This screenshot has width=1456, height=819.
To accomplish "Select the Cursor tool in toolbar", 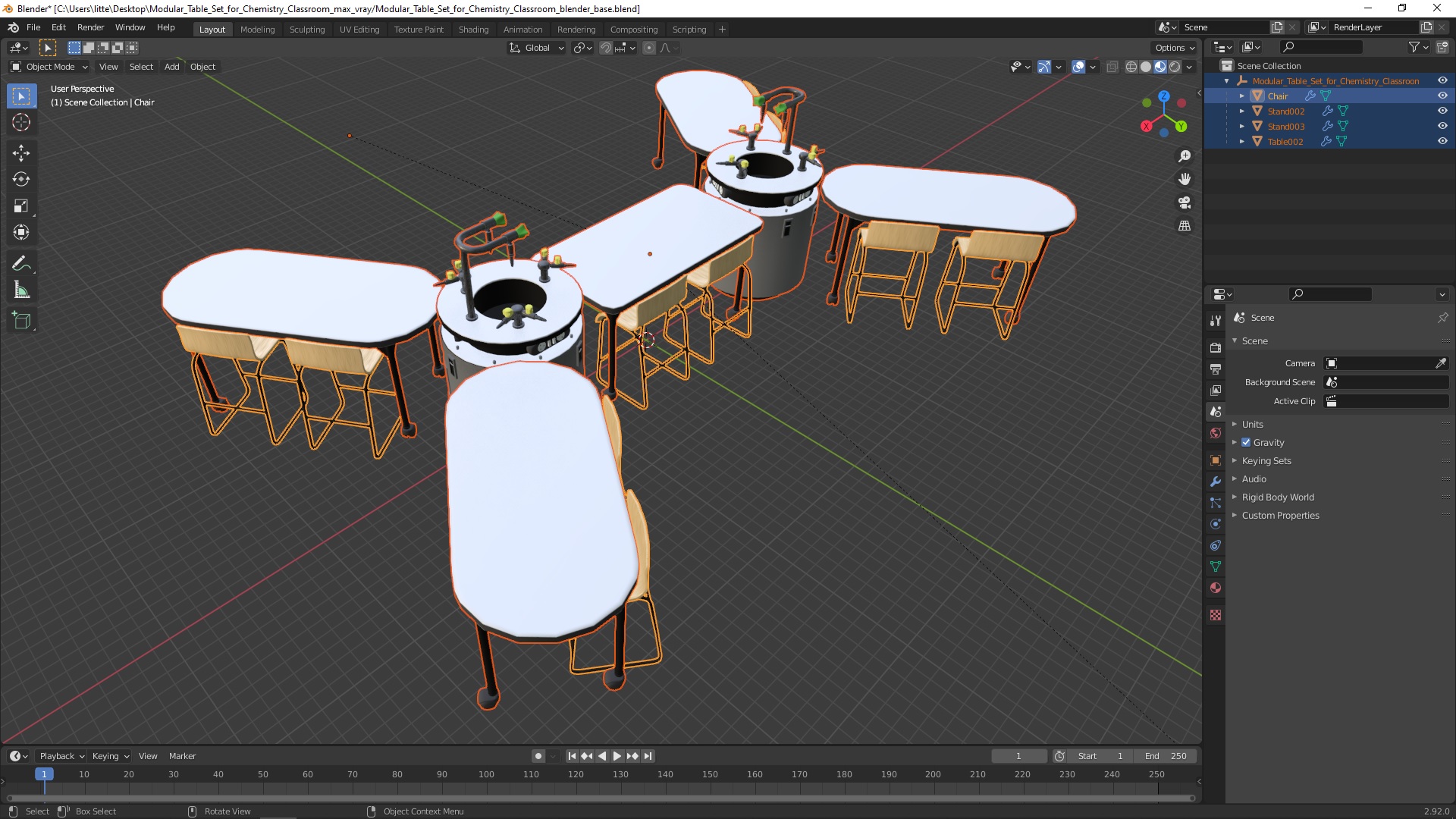I will 21,123.
